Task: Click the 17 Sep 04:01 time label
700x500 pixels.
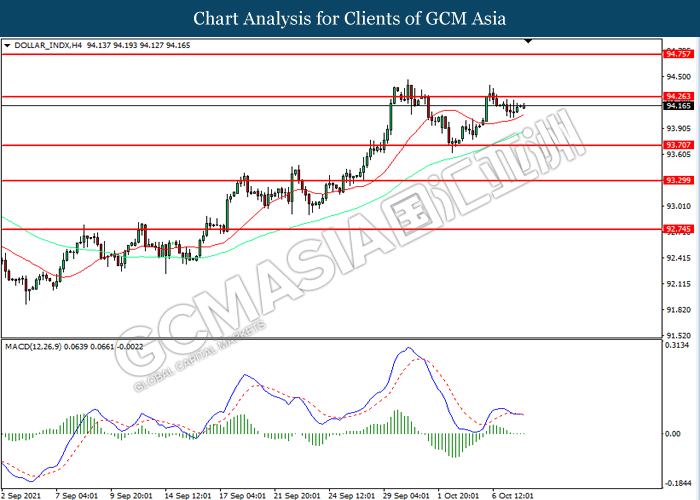Action: tap(243, 496)
